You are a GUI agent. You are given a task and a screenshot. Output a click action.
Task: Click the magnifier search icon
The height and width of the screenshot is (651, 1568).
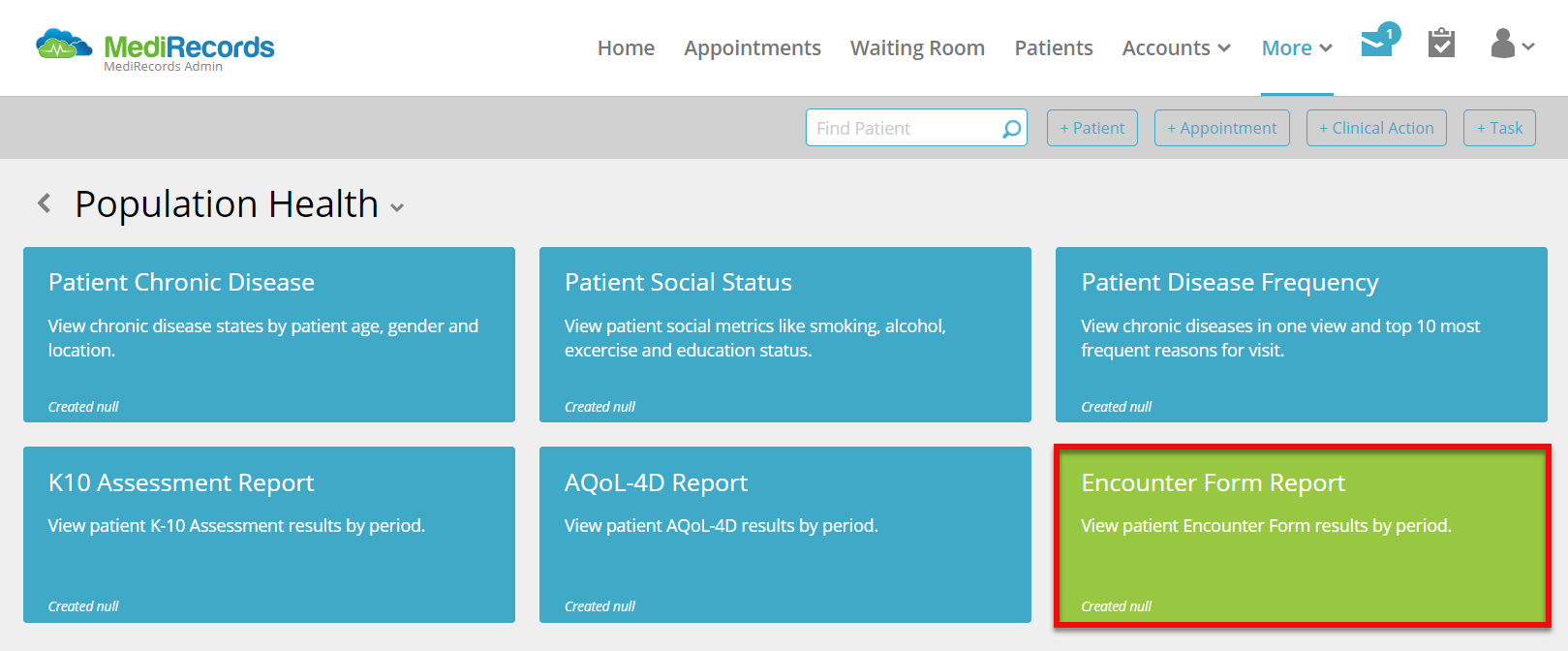tap(1011, 129)
